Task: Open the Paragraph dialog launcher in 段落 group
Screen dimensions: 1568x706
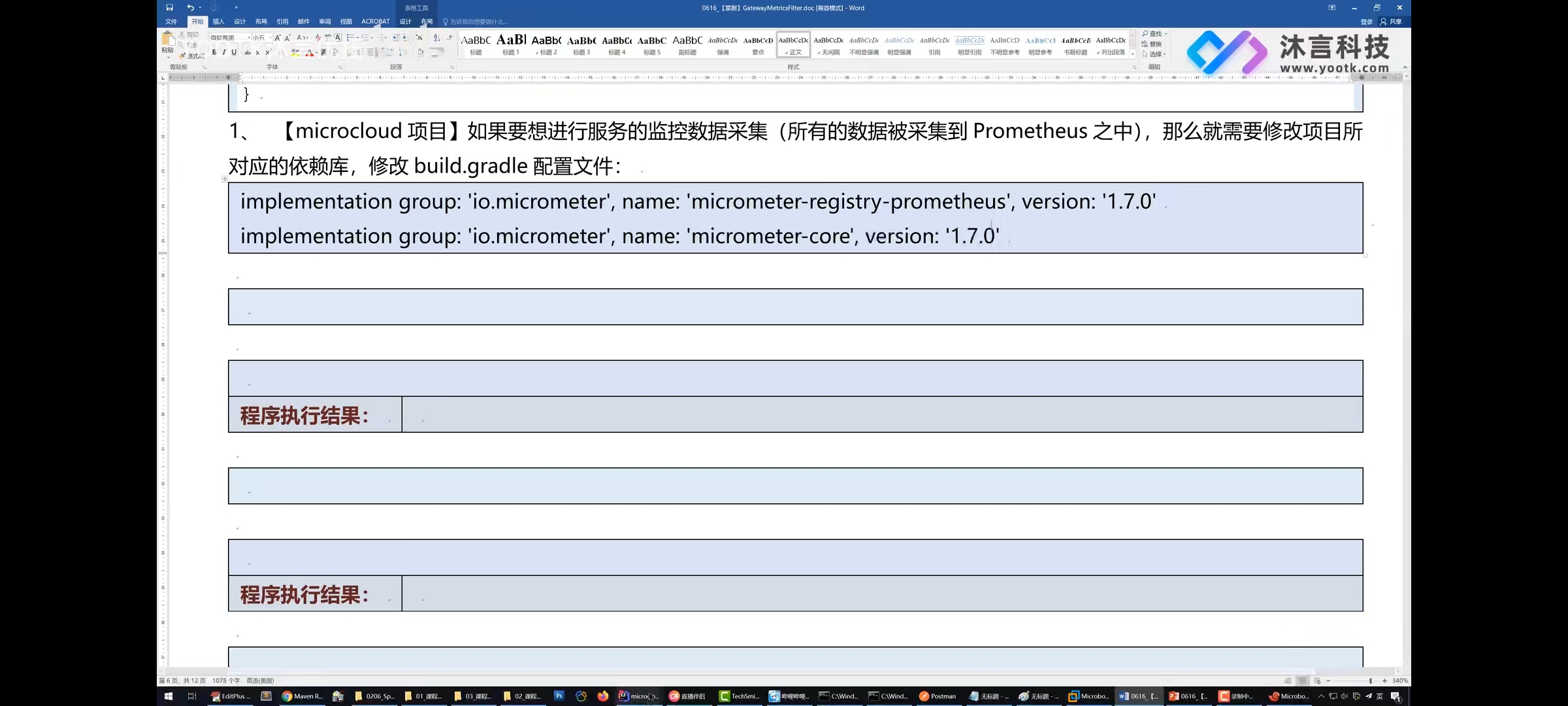Action: [x=452, y=67]
